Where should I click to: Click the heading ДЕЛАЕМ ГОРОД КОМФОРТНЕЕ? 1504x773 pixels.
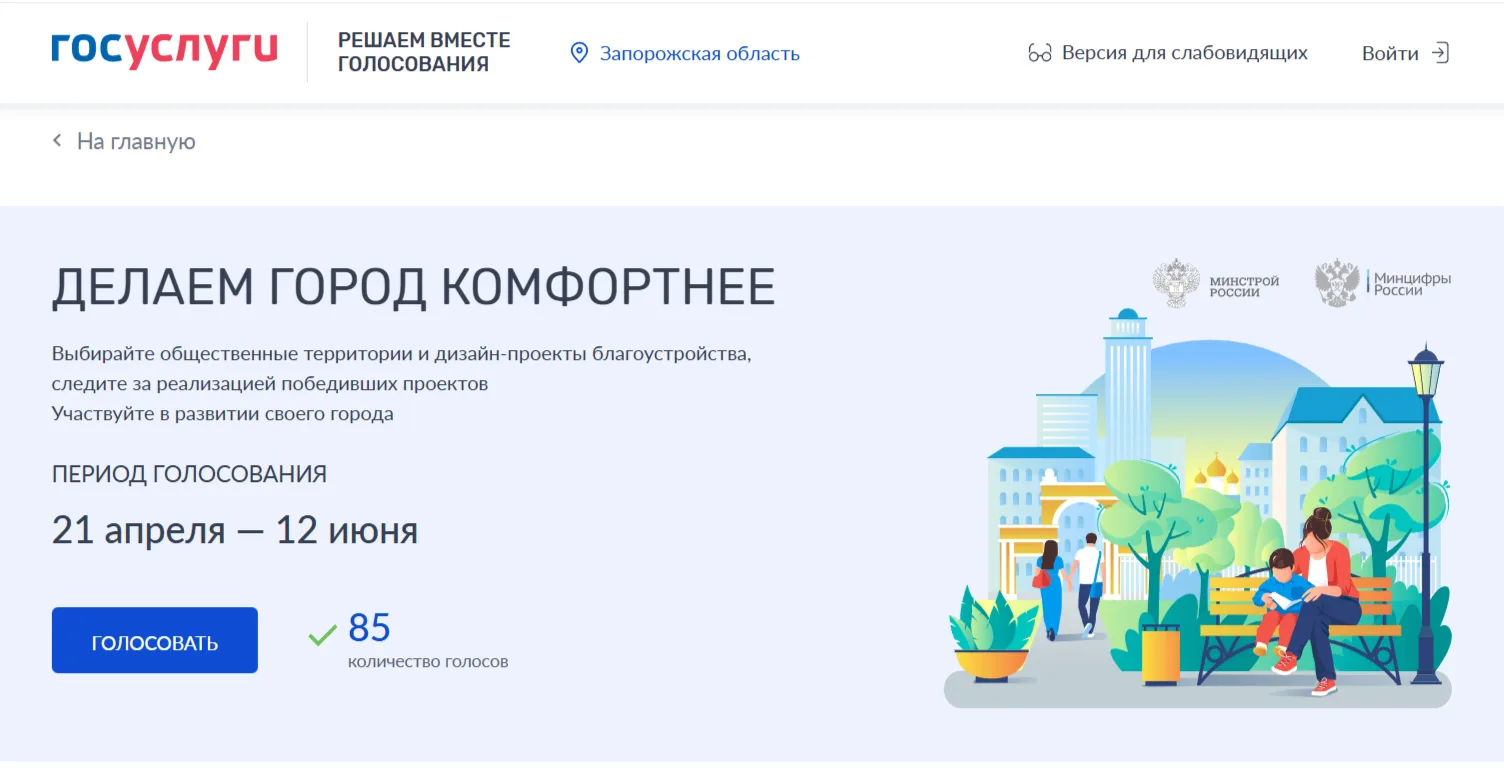click(x=413, y=288)
